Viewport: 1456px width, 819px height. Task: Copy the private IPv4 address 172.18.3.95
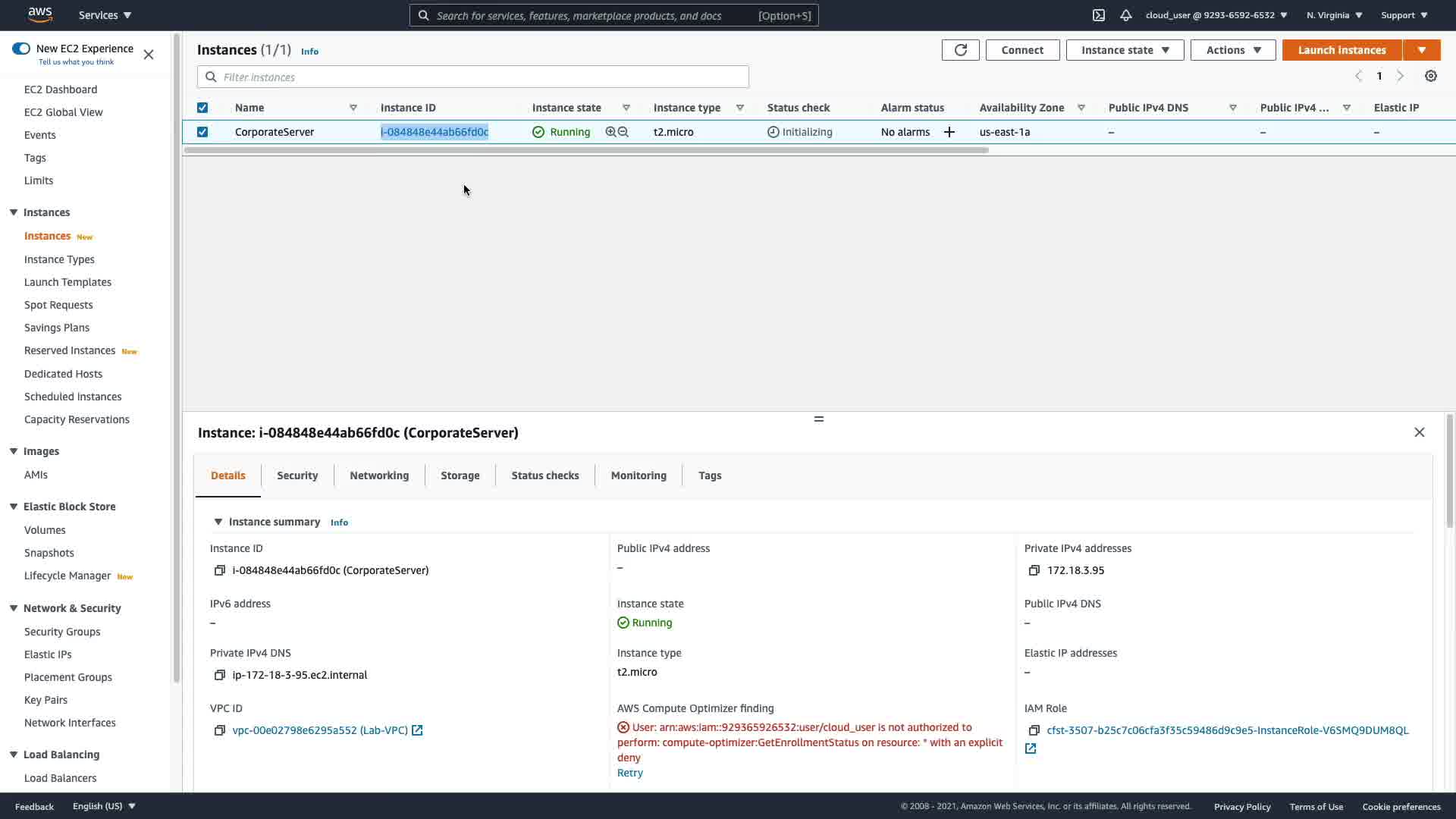[x=1034, y=570]
